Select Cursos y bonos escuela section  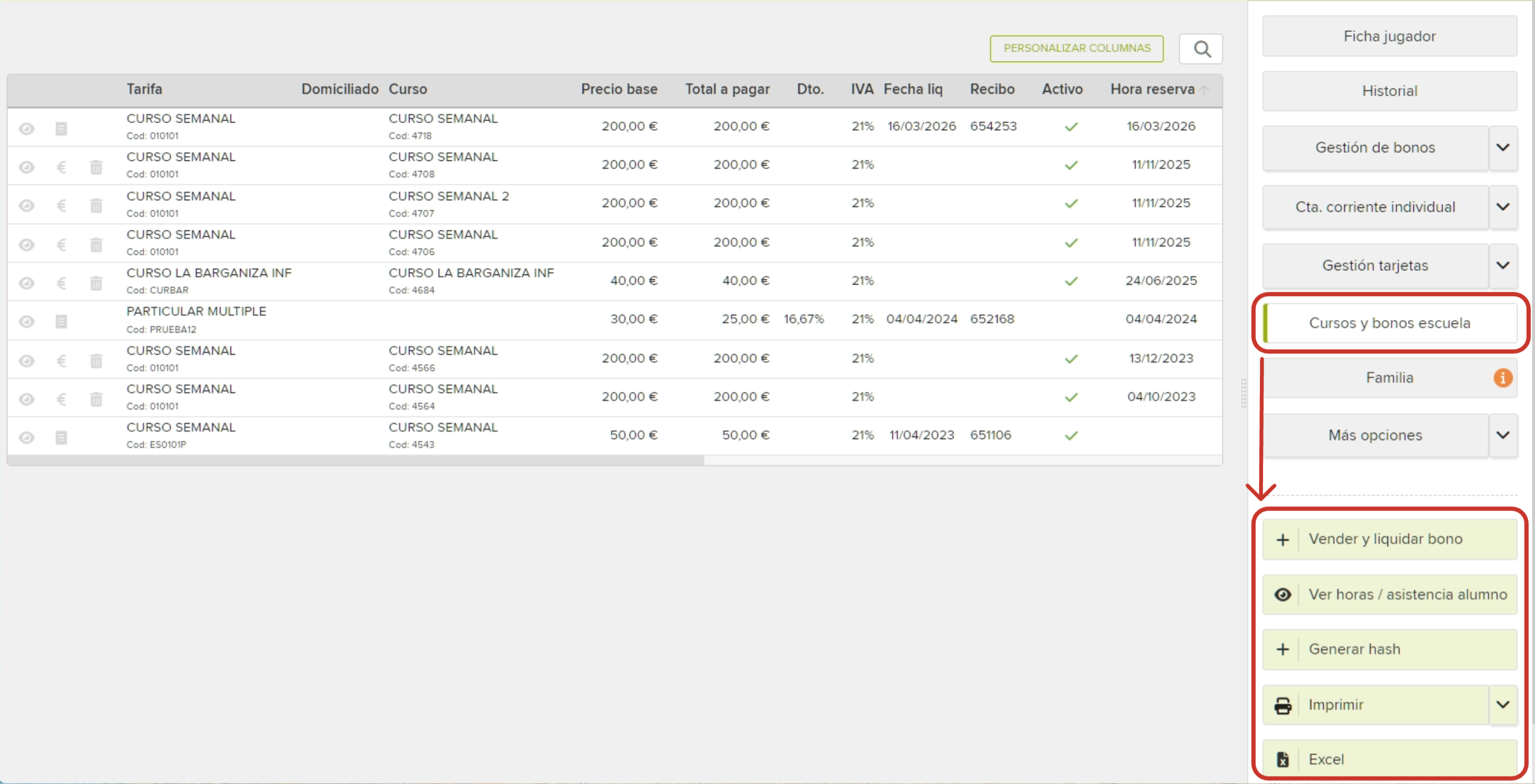pos(1389,323)
